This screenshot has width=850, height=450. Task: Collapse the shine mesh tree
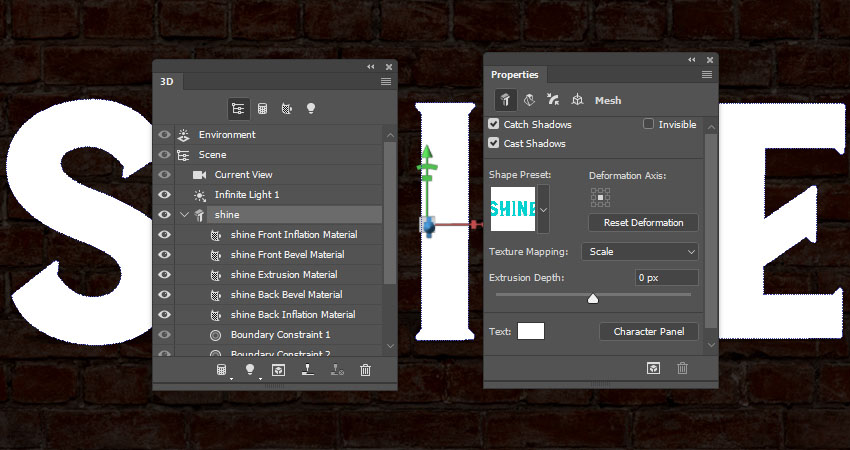pyautogui.click(x=184, y=215)
